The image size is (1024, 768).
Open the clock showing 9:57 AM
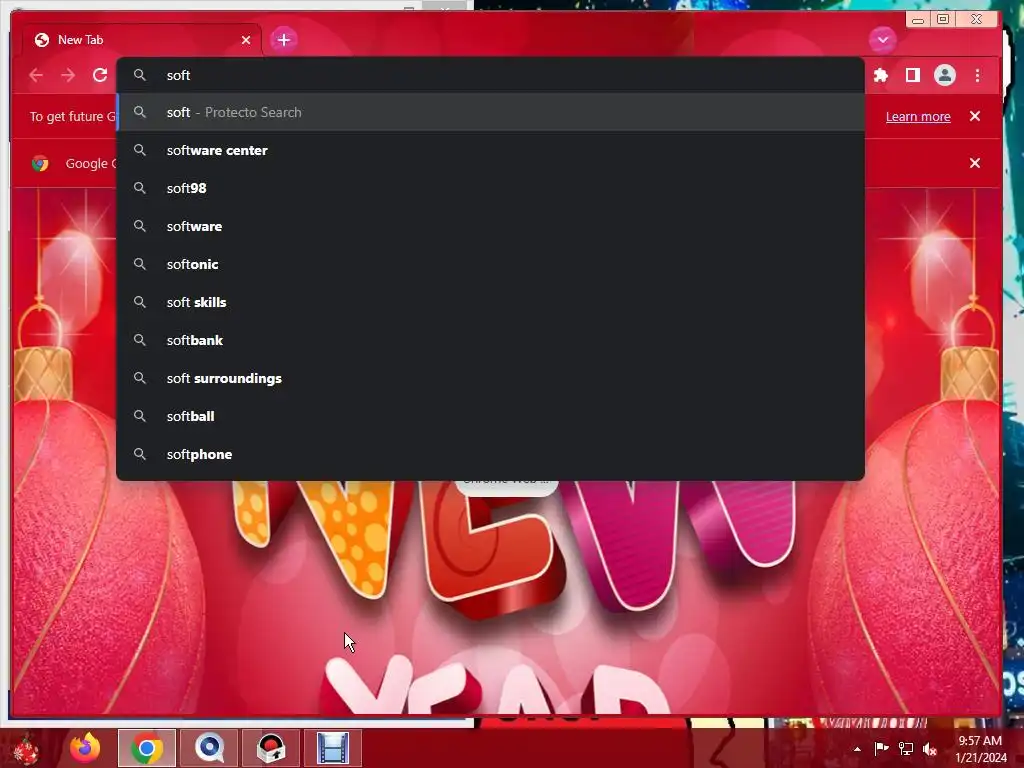point(980,749)
